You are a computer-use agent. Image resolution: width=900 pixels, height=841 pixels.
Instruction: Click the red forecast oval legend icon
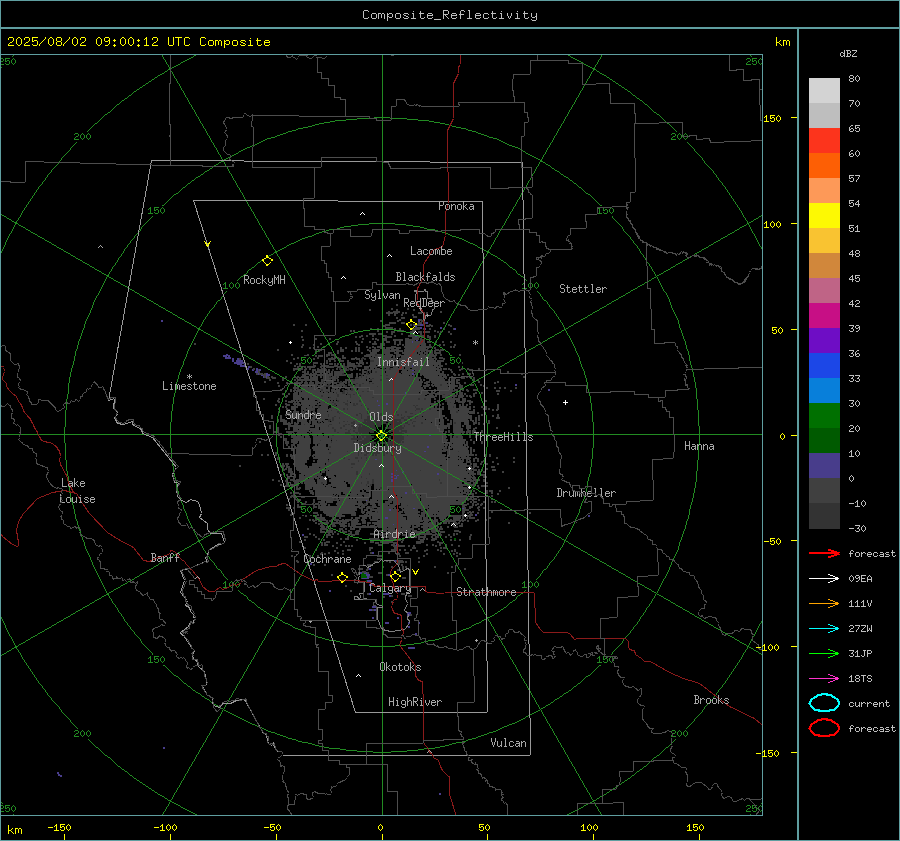coord(824,728)
